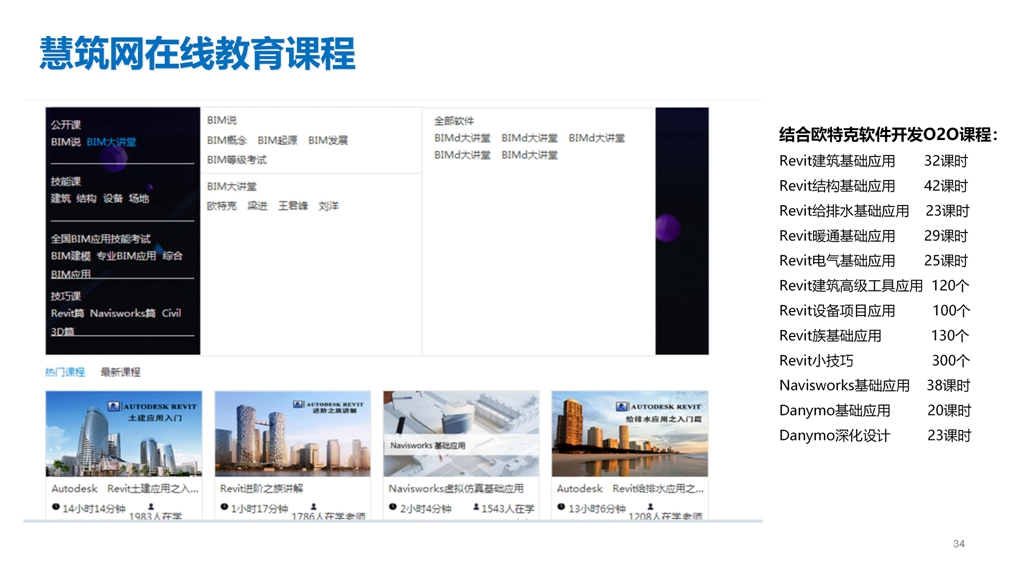Image resolution: width=1024 pixels, height=576 pixels.
Task: Click the Revit给排水基础应用 line
Action: 874,211
